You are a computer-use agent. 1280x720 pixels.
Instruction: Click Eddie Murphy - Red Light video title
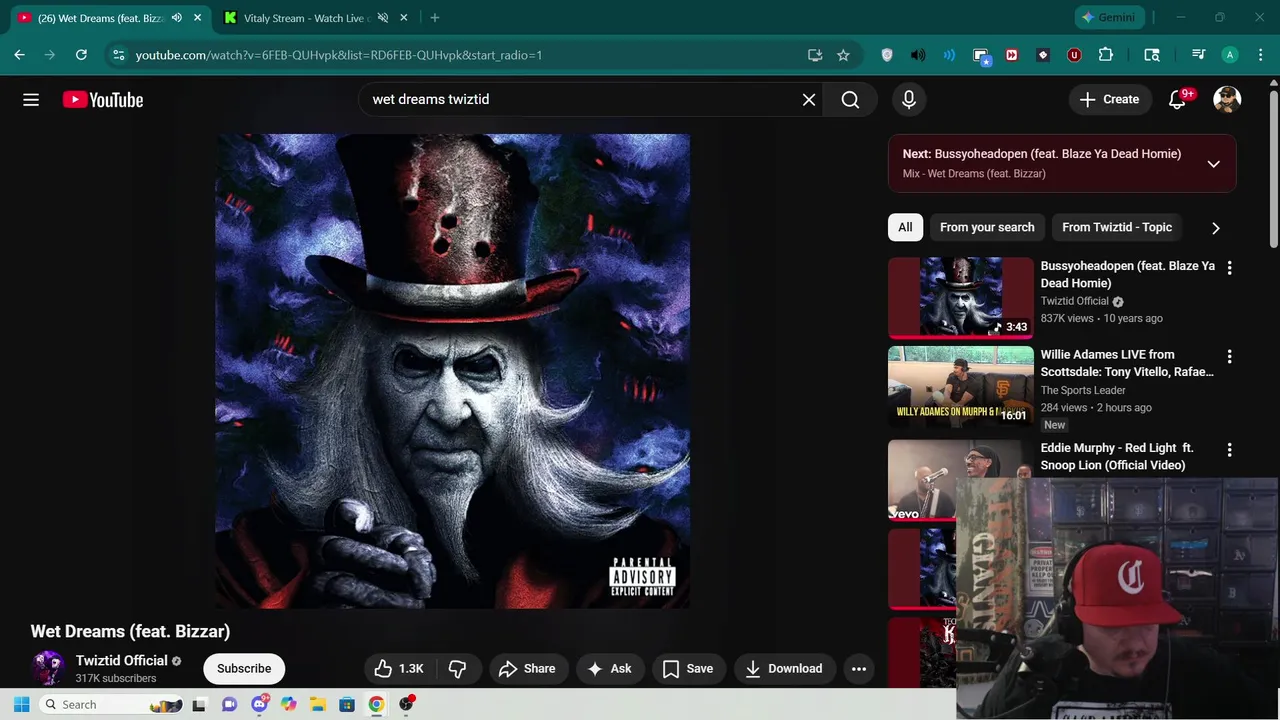[x=1117, y=457]
